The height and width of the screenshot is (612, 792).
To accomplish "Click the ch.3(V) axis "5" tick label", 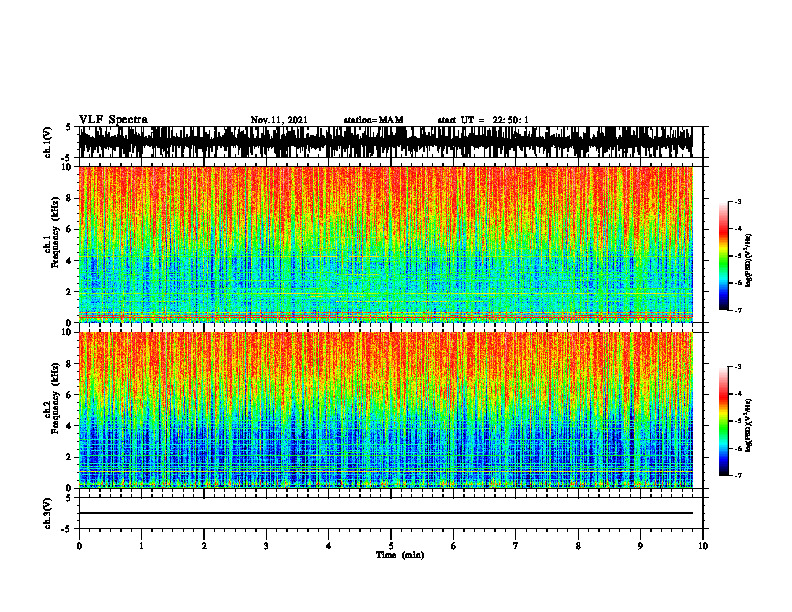I will [x=68, y=499].
